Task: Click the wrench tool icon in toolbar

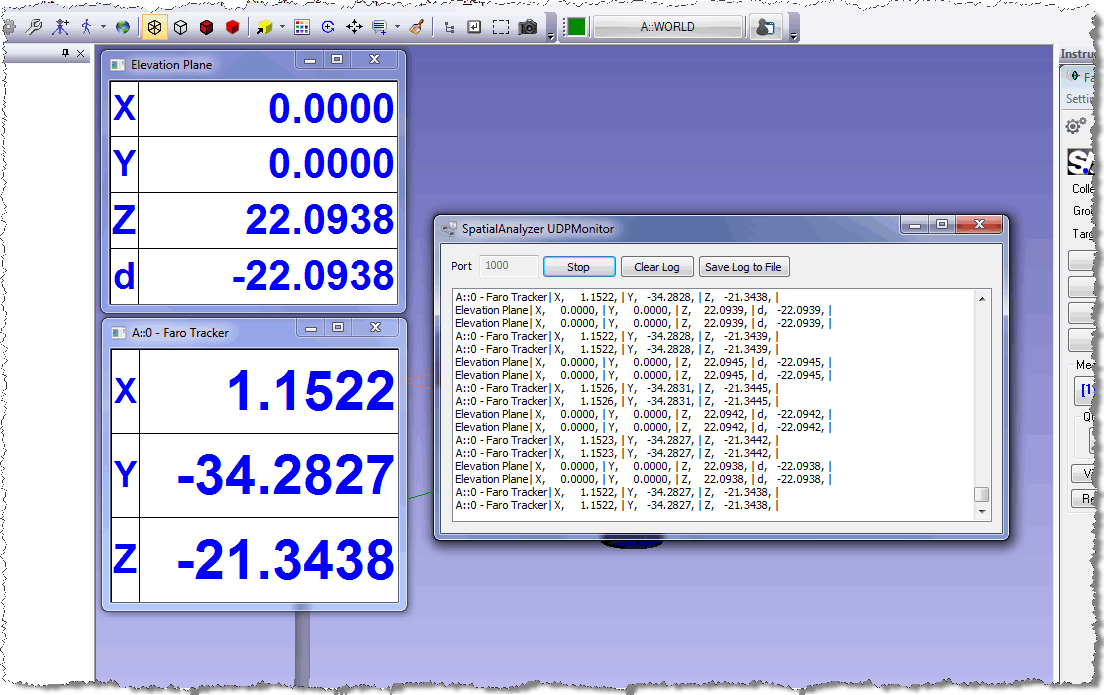Action: point(34,27)
